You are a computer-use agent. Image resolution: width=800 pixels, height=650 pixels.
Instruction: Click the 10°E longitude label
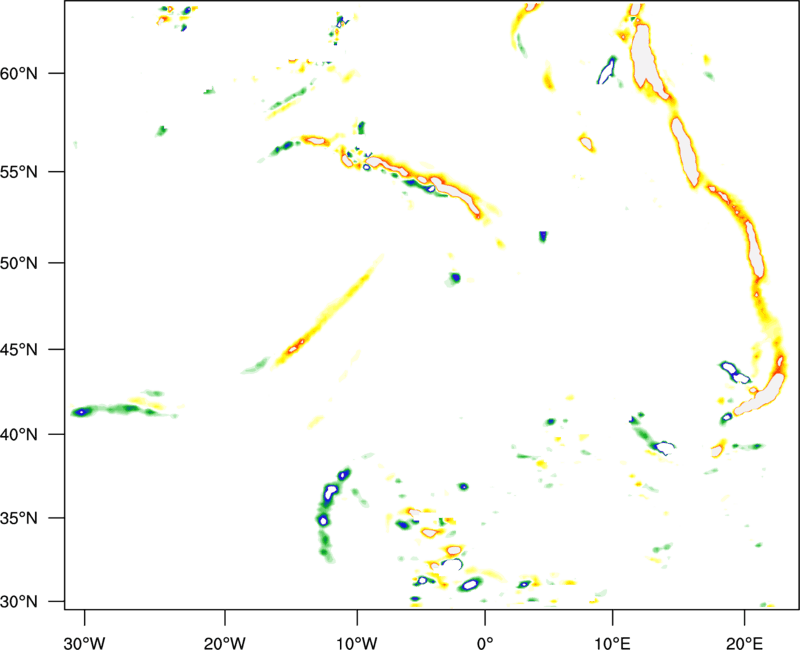612,643
